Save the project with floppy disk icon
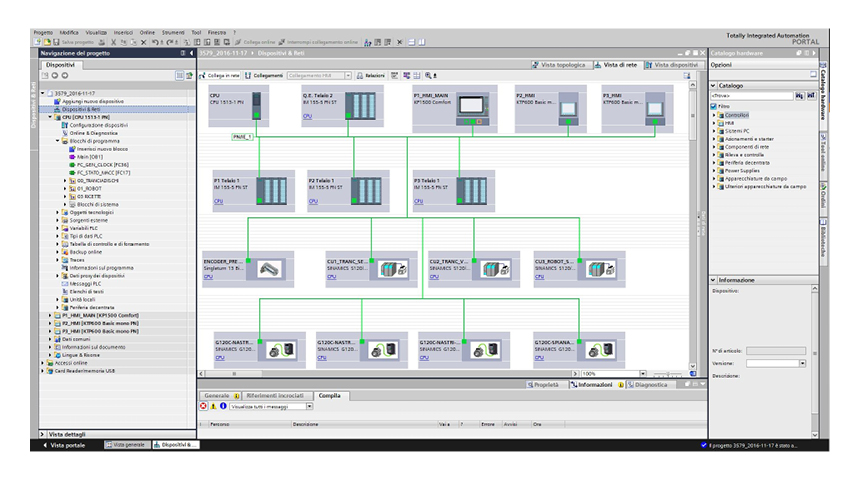 (x=56, y=42)
